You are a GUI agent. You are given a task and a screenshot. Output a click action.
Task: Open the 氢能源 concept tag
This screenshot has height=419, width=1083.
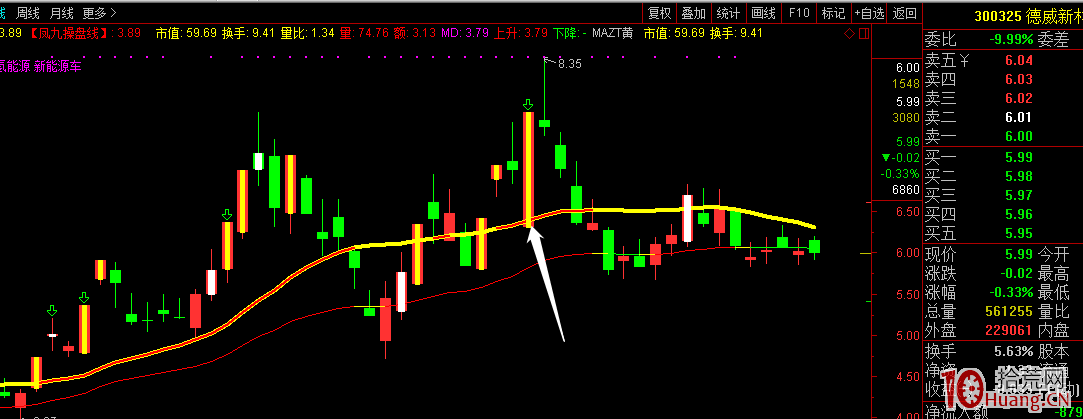[14, 67]
